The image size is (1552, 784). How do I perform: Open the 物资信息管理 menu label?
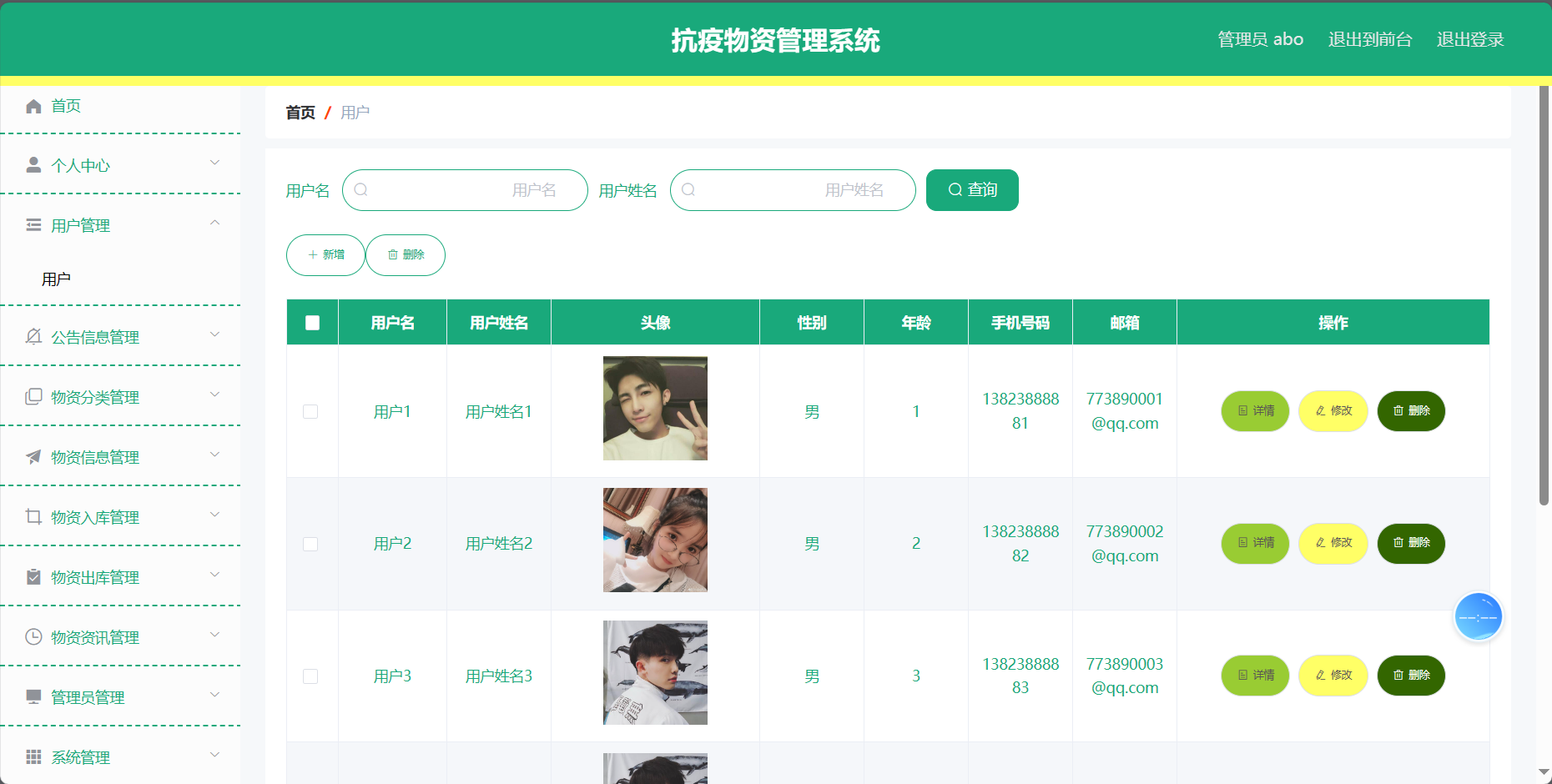(95, 457)
